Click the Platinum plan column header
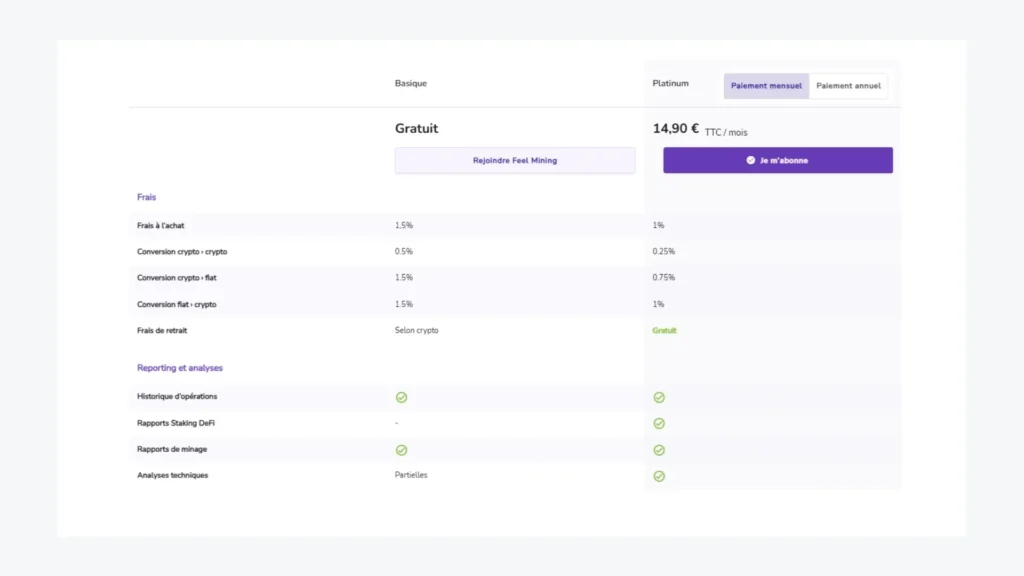The width and height of the screenshot is (1024, 576). click(671, 83)
